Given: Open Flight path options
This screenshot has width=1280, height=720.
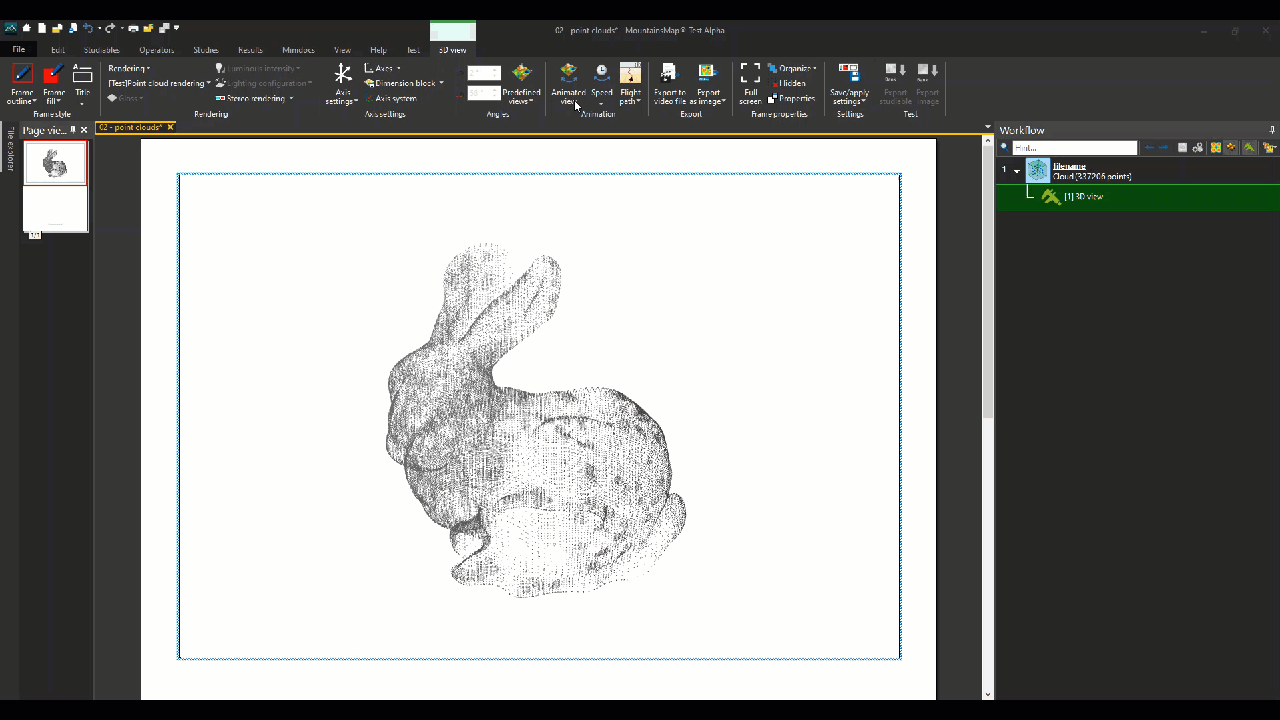Looking at the screenshot, I should (630, 85).
